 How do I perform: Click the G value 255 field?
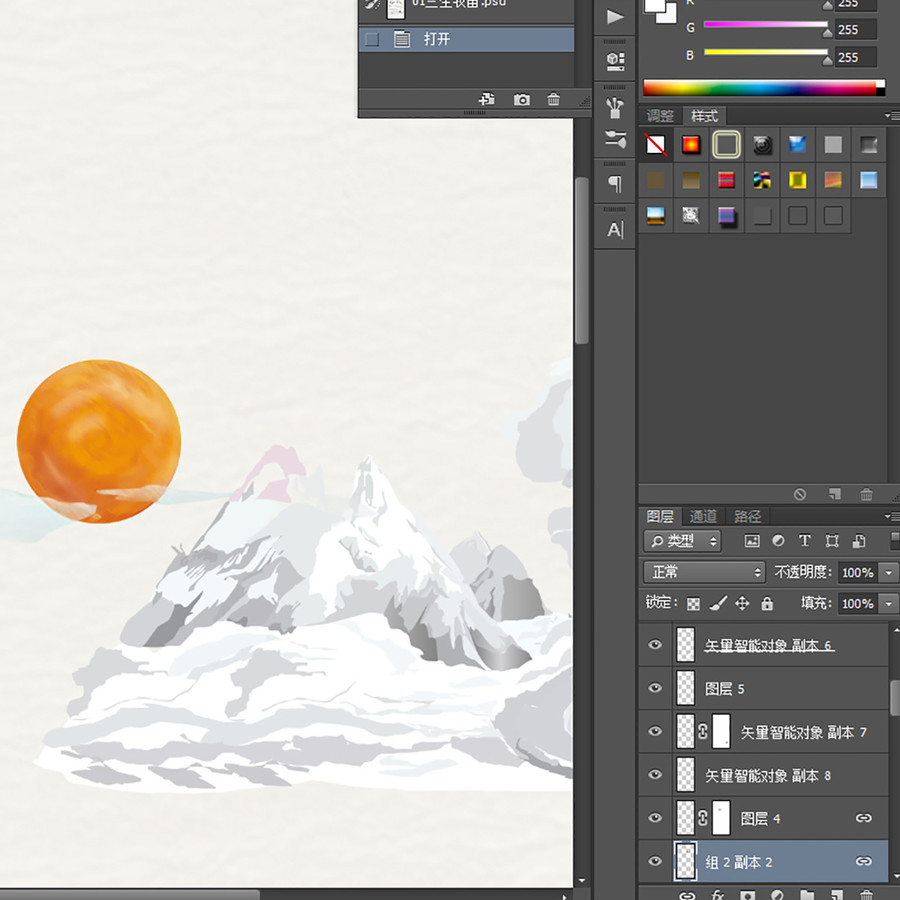(x=856, y=29)
